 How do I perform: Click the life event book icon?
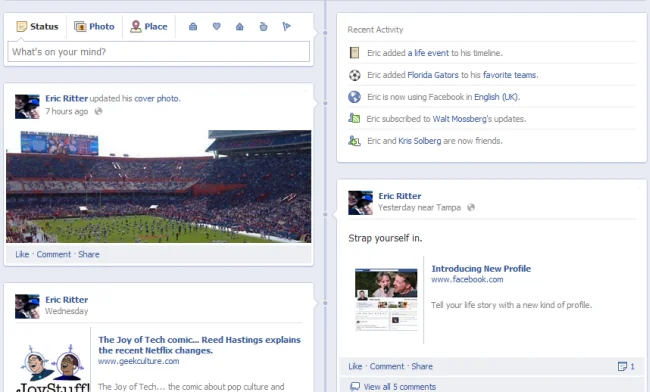354,53
